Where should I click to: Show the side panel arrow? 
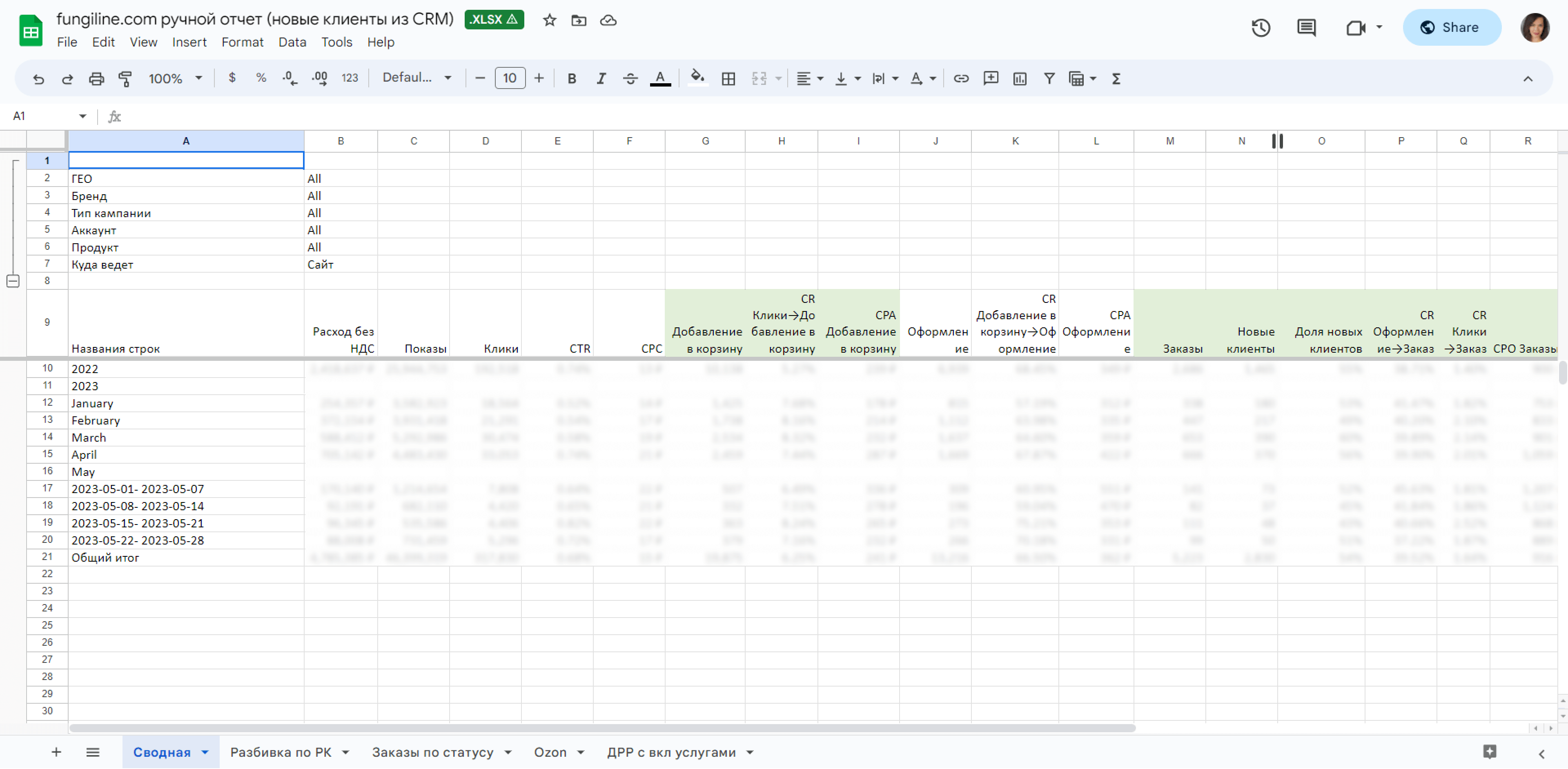coord(1541,754)
